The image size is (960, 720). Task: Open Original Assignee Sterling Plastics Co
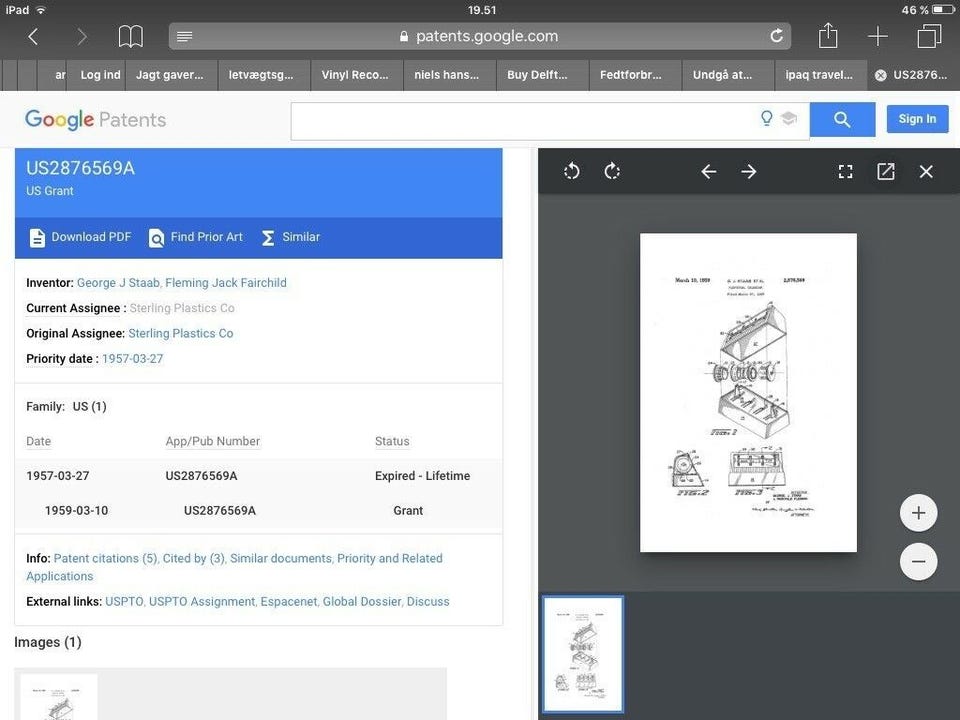[181, 334]
